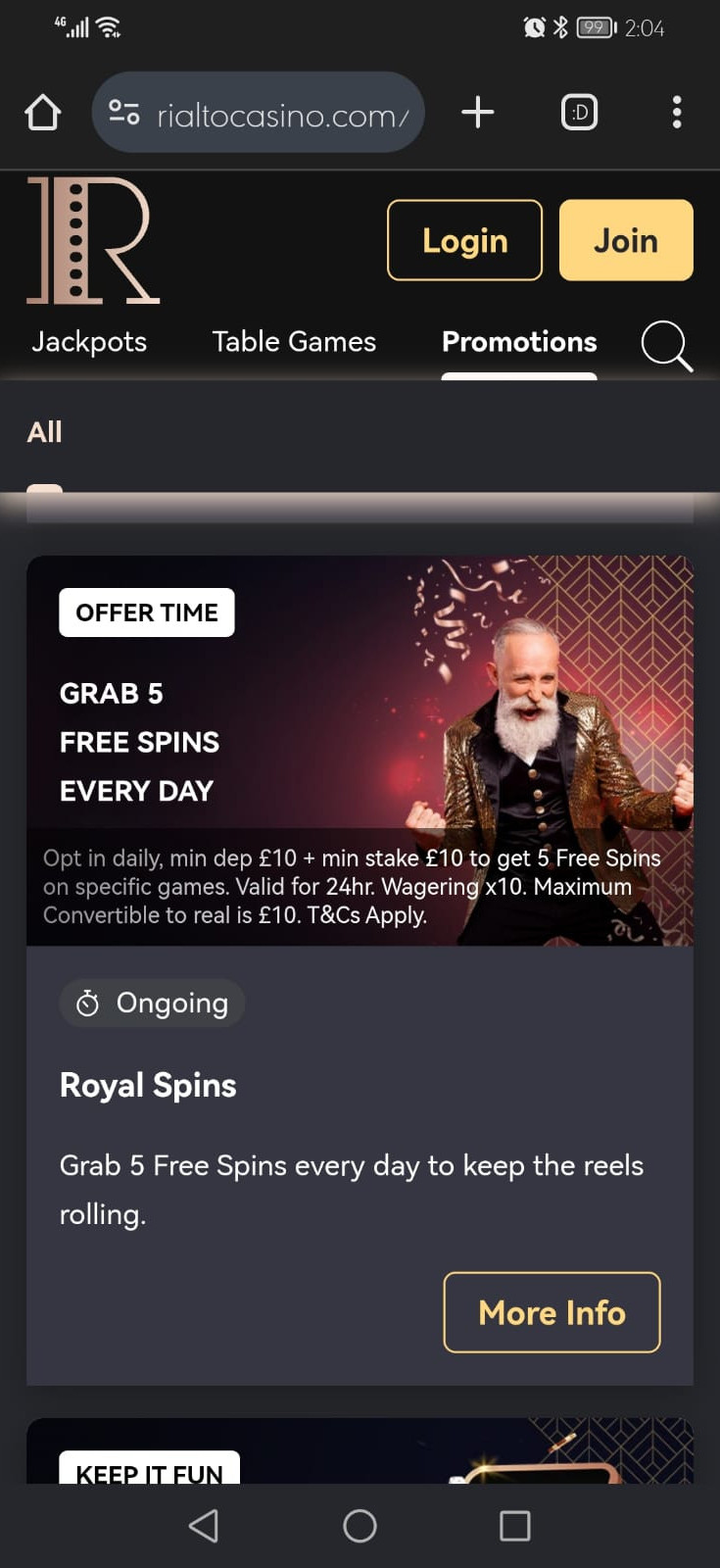720x1568 pixels.
Task: Open a new tab with plus icon
Action: tap(478, 112)
